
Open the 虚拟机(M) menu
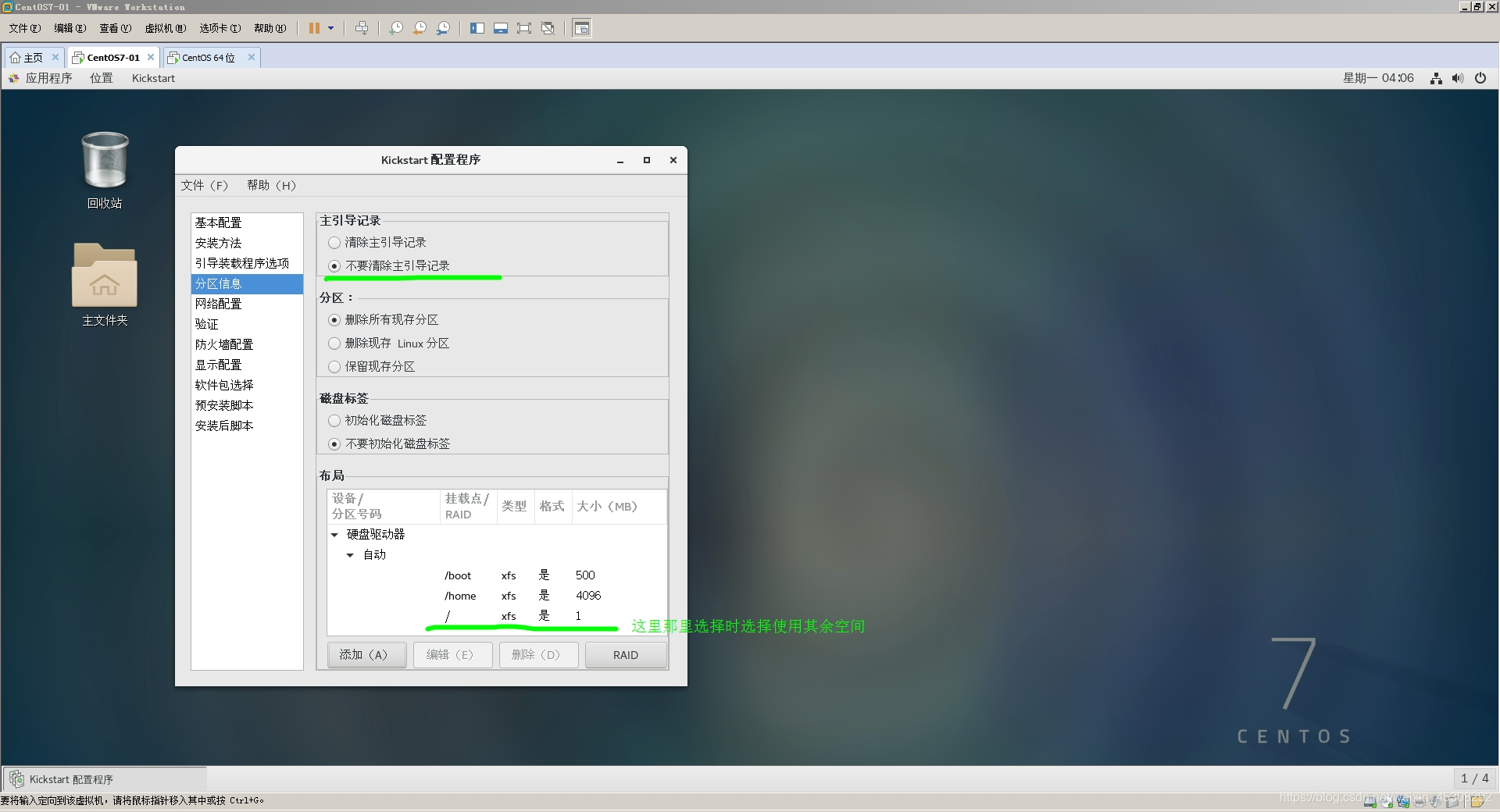tap(165, 28)
